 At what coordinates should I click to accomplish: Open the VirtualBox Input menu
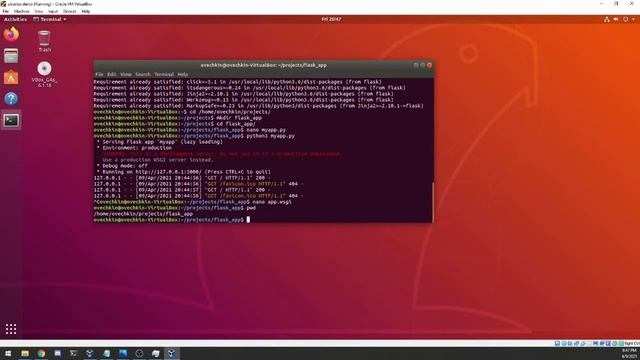[53, 11]
